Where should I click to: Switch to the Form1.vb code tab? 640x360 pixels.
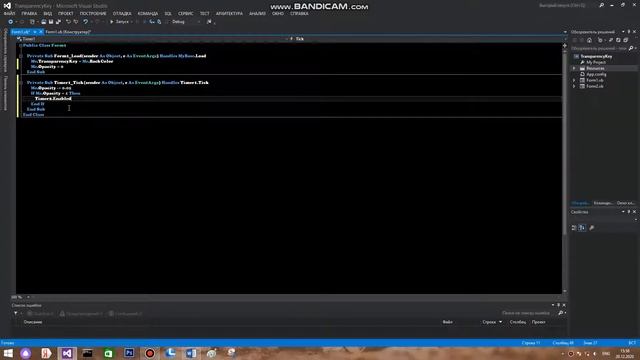pos(20,31)
